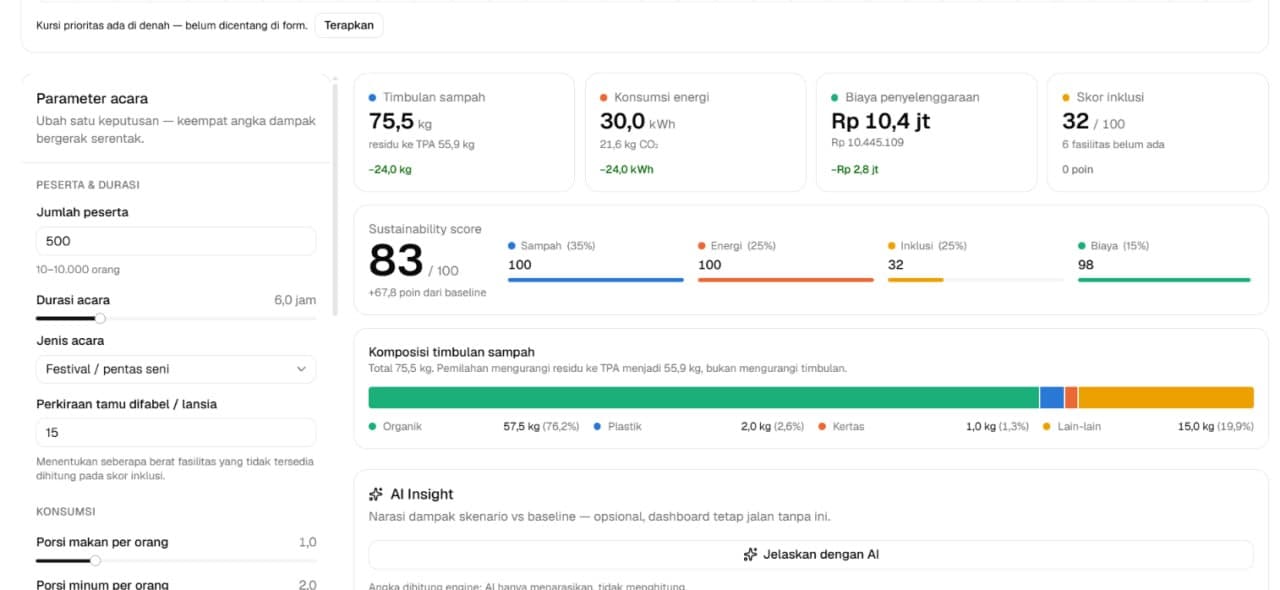Open the Jenis acara dropdown
The height and width of the screenshot is (590, 1280).
[x=176, y=369]
